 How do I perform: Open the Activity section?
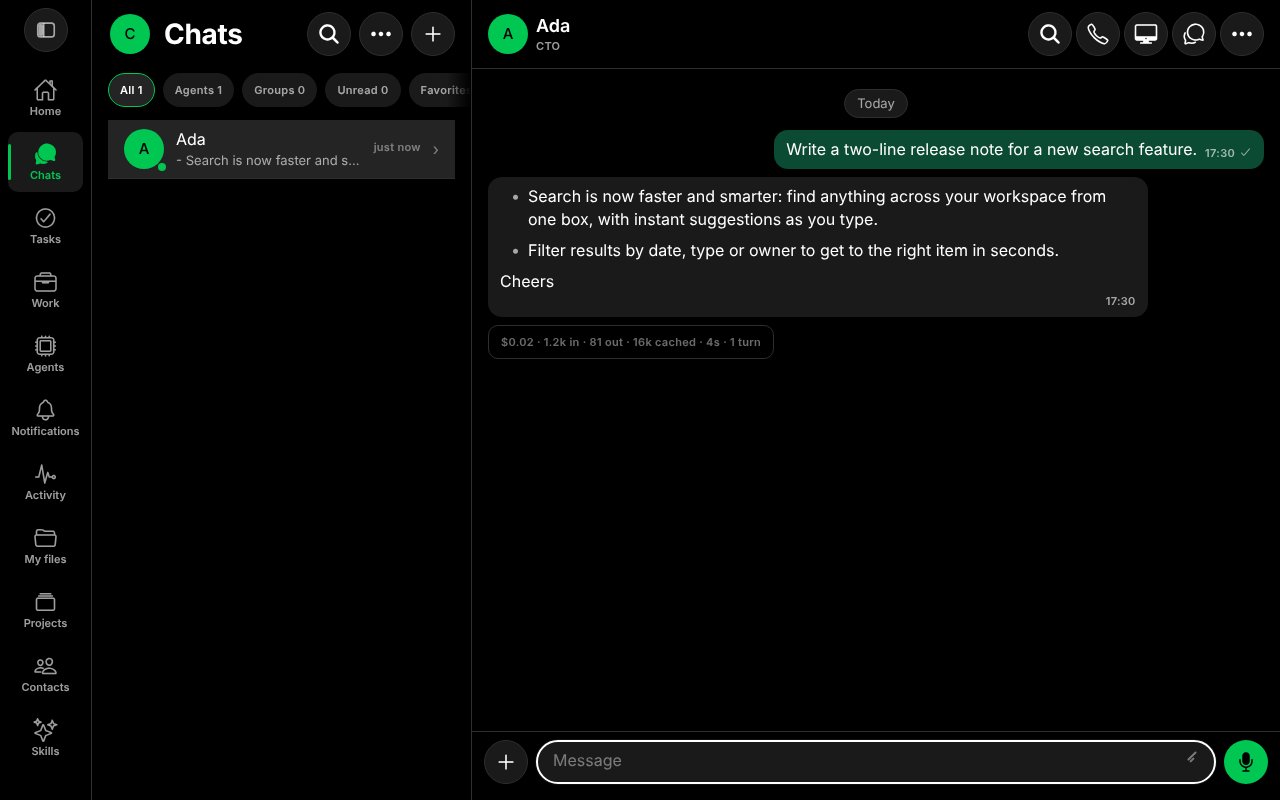pos(45,482)
